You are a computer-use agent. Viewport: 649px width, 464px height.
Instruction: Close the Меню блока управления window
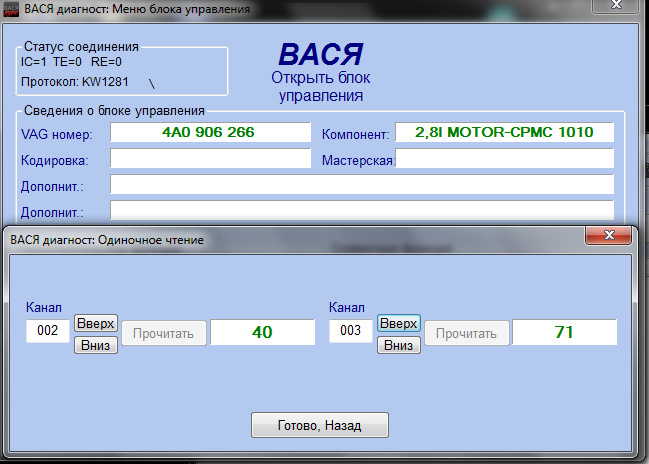(616, 5)
